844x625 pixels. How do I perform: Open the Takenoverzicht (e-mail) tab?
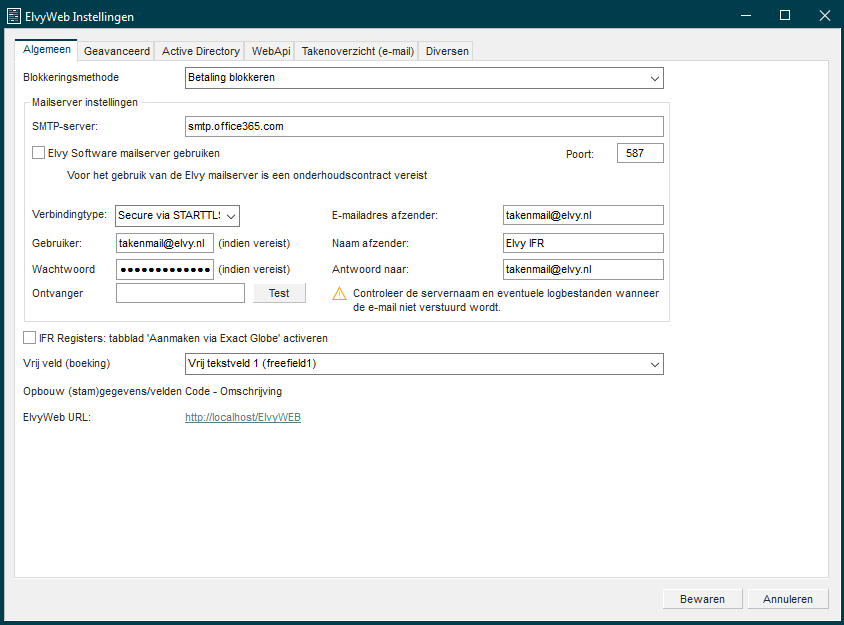357,51
